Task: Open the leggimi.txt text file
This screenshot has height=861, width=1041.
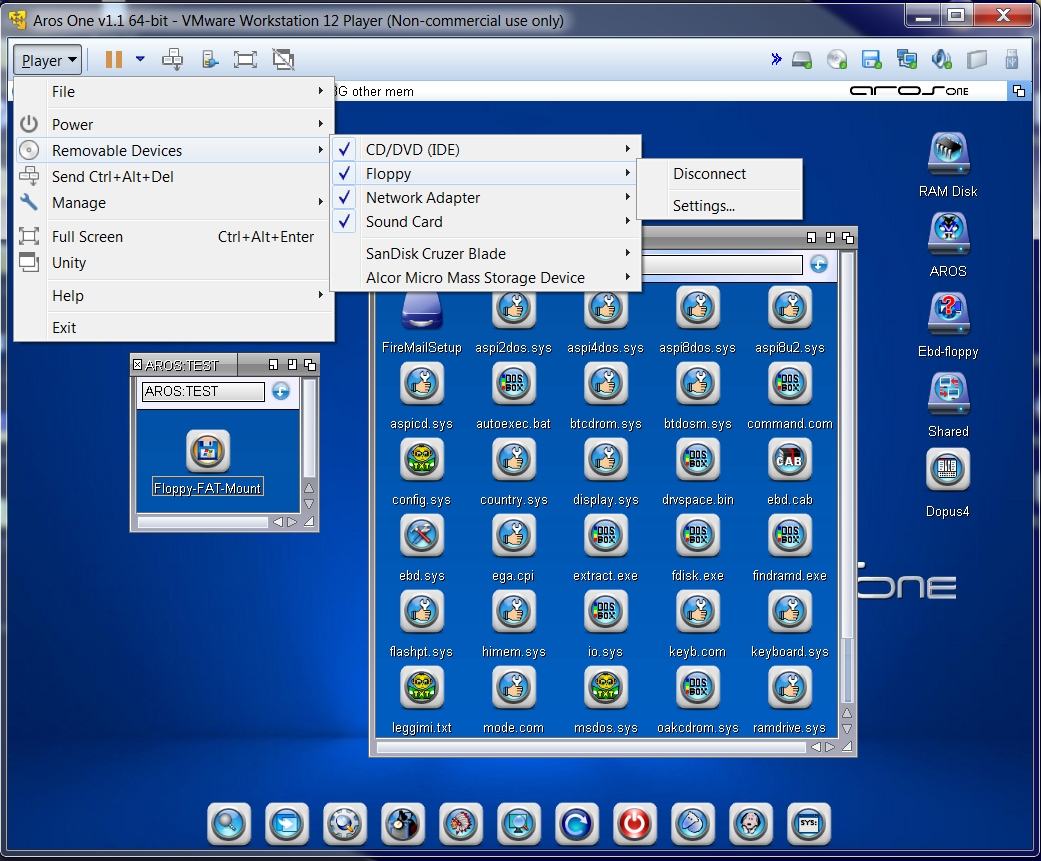Action: click(x=421, y=688)
